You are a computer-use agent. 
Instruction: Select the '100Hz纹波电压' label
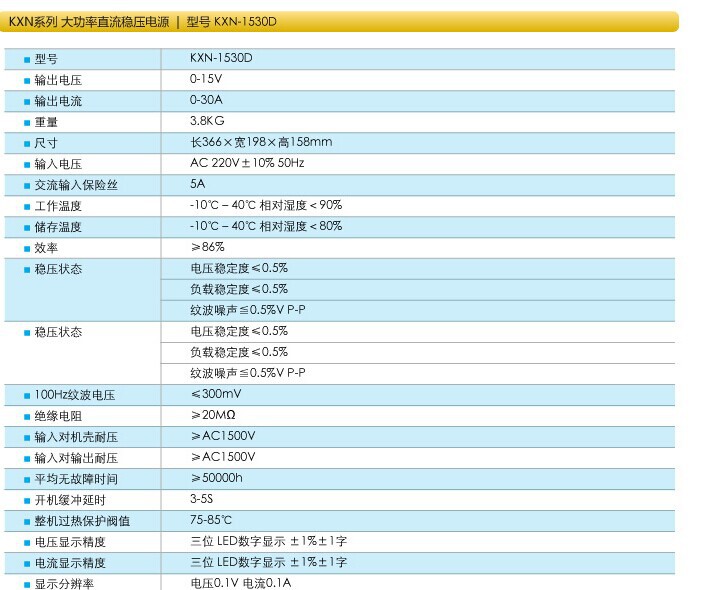[x=75, y=395]
